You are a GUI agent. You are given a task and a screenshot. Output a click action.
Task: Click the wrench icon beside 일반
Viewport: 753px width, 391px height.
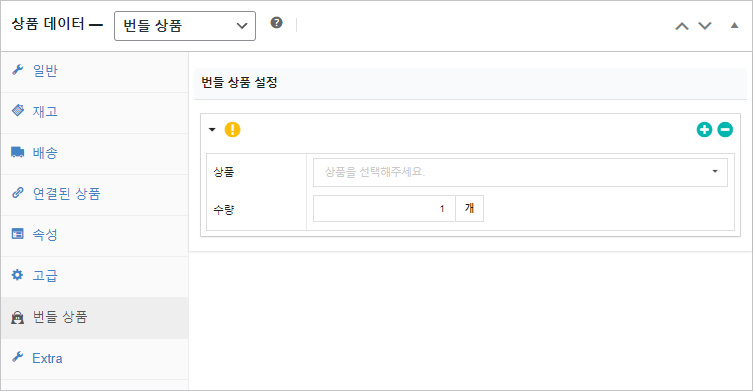(x=18, y=70)
